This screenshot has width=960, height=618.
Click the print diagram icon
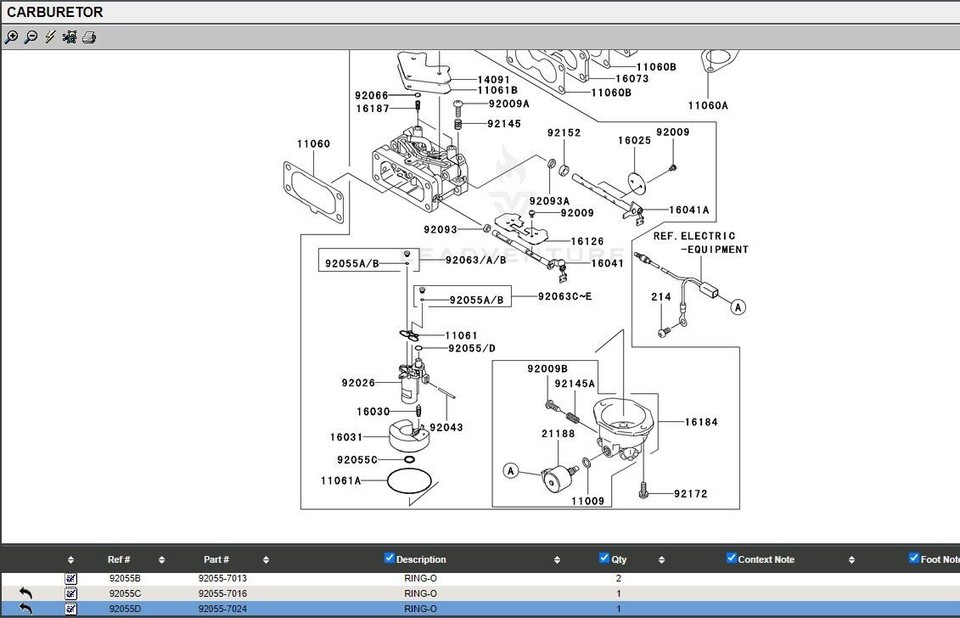pyautogui.click(x=89, y=37)
